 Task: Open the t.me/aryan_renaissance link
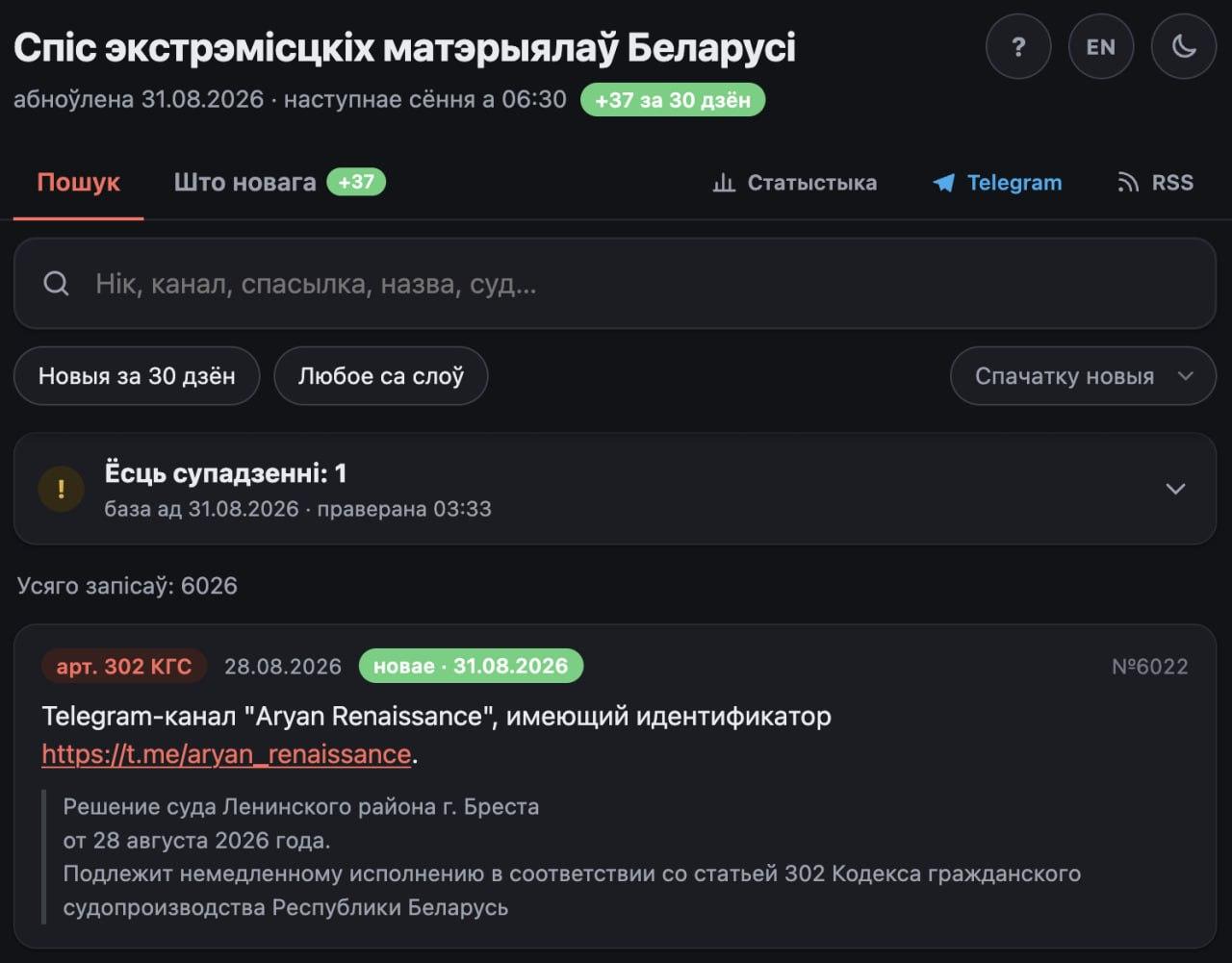tap(226, 754)
